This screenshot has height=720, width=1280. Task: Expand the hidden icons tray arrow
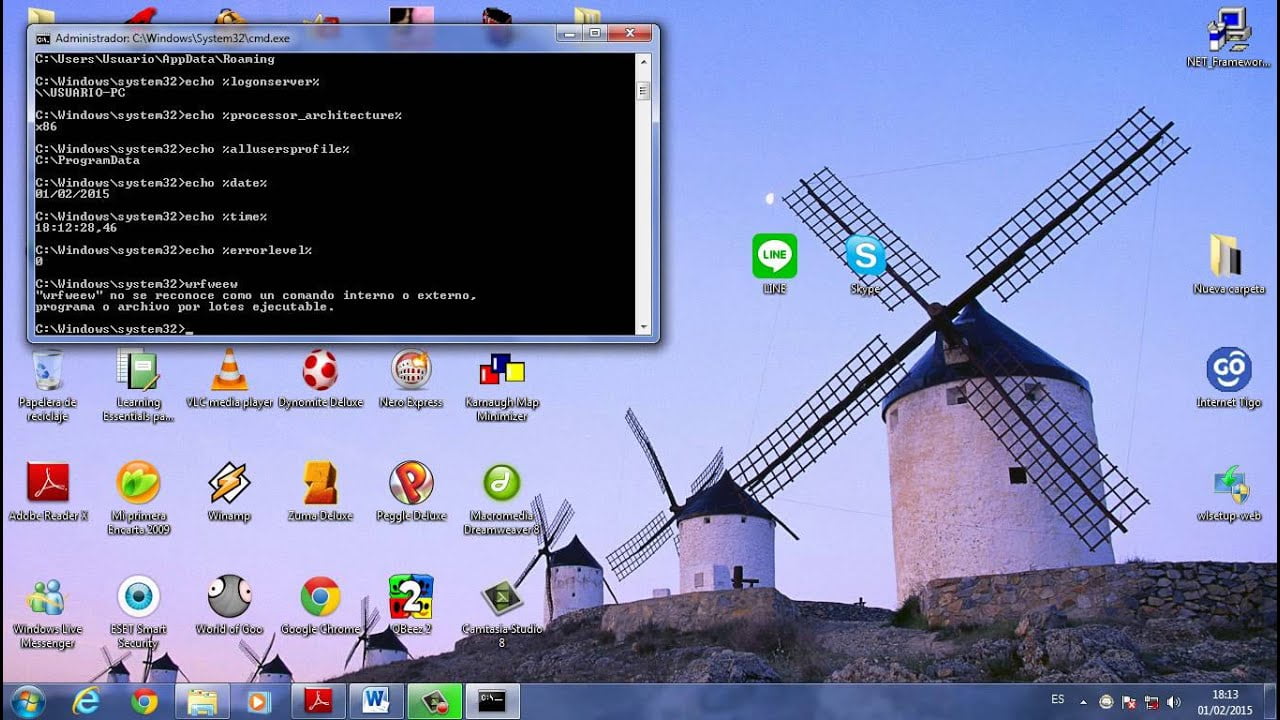(1084, 701)
